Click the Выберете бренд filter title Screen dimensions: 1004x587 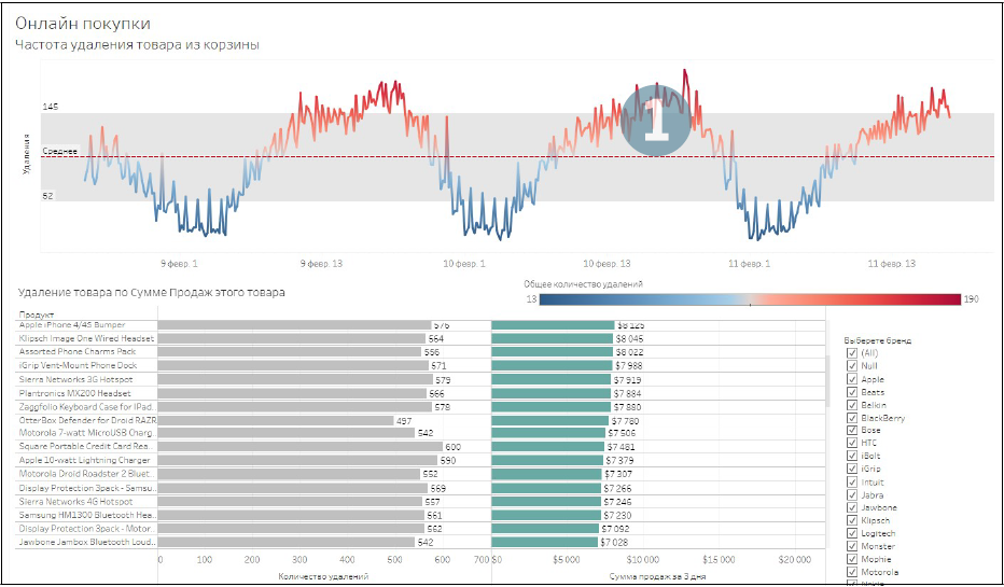click(x=879, y=340)
